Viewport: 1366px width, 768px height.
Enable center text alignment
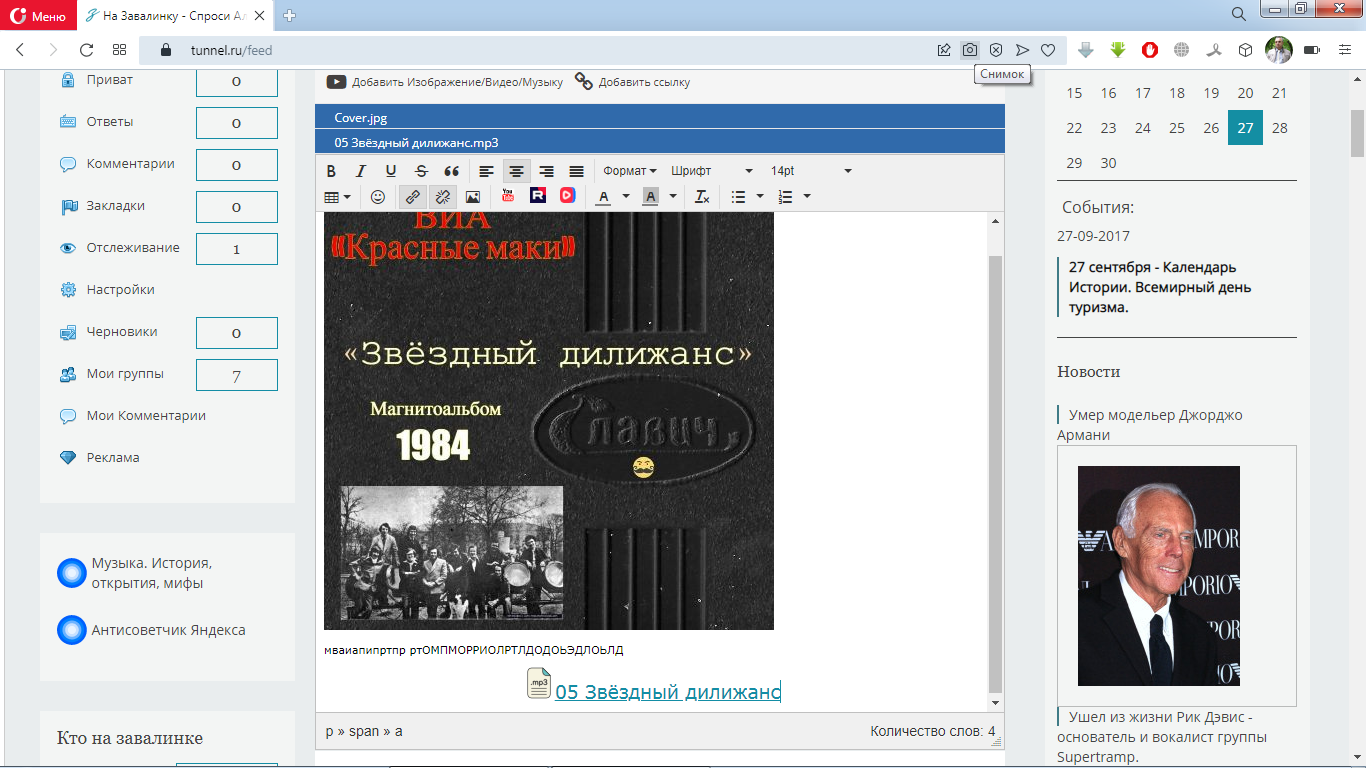point(516,171)
